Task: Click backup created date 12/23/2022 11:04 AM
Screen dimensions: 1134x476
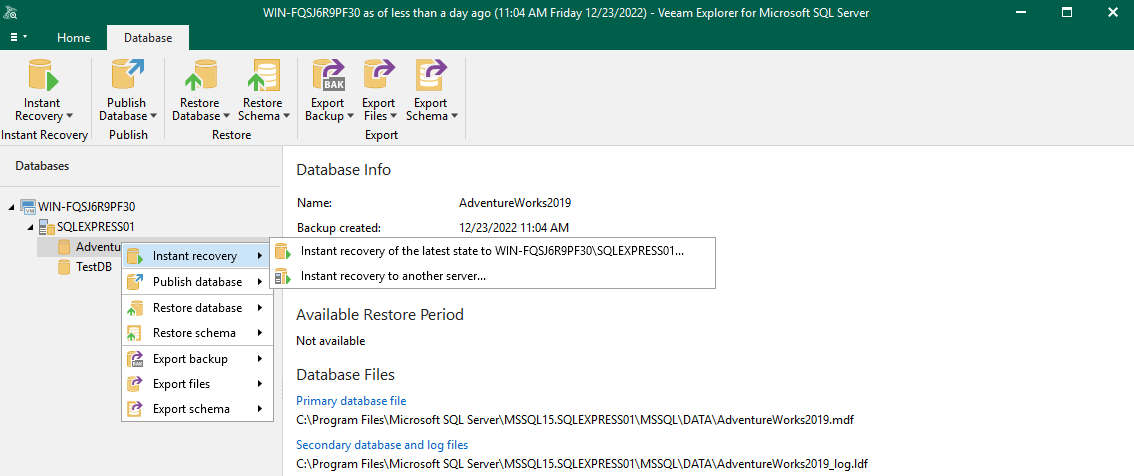Action: click(514, 228)
